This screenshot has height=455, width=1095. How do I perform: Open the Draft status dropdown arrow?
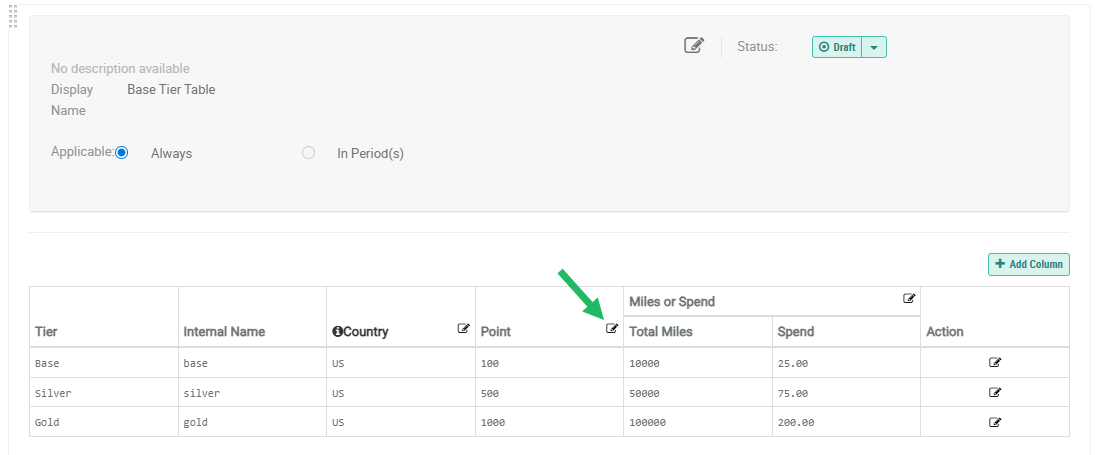pyautogui.click(x=874, y=47)
